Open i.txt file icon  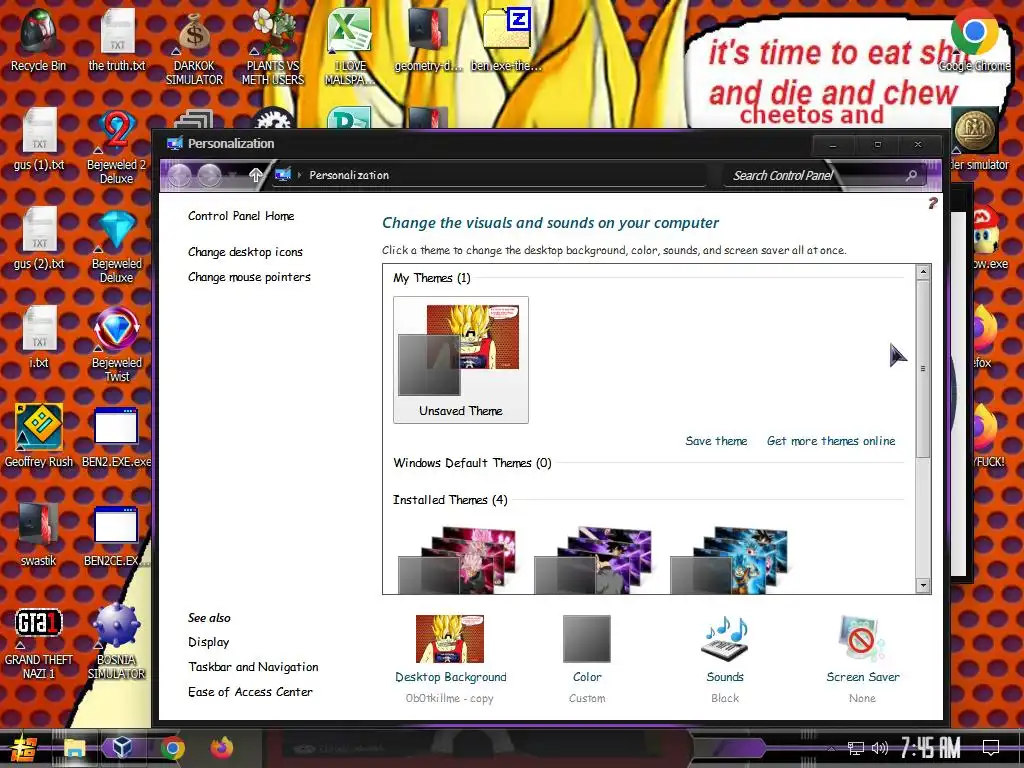(39, 337)
